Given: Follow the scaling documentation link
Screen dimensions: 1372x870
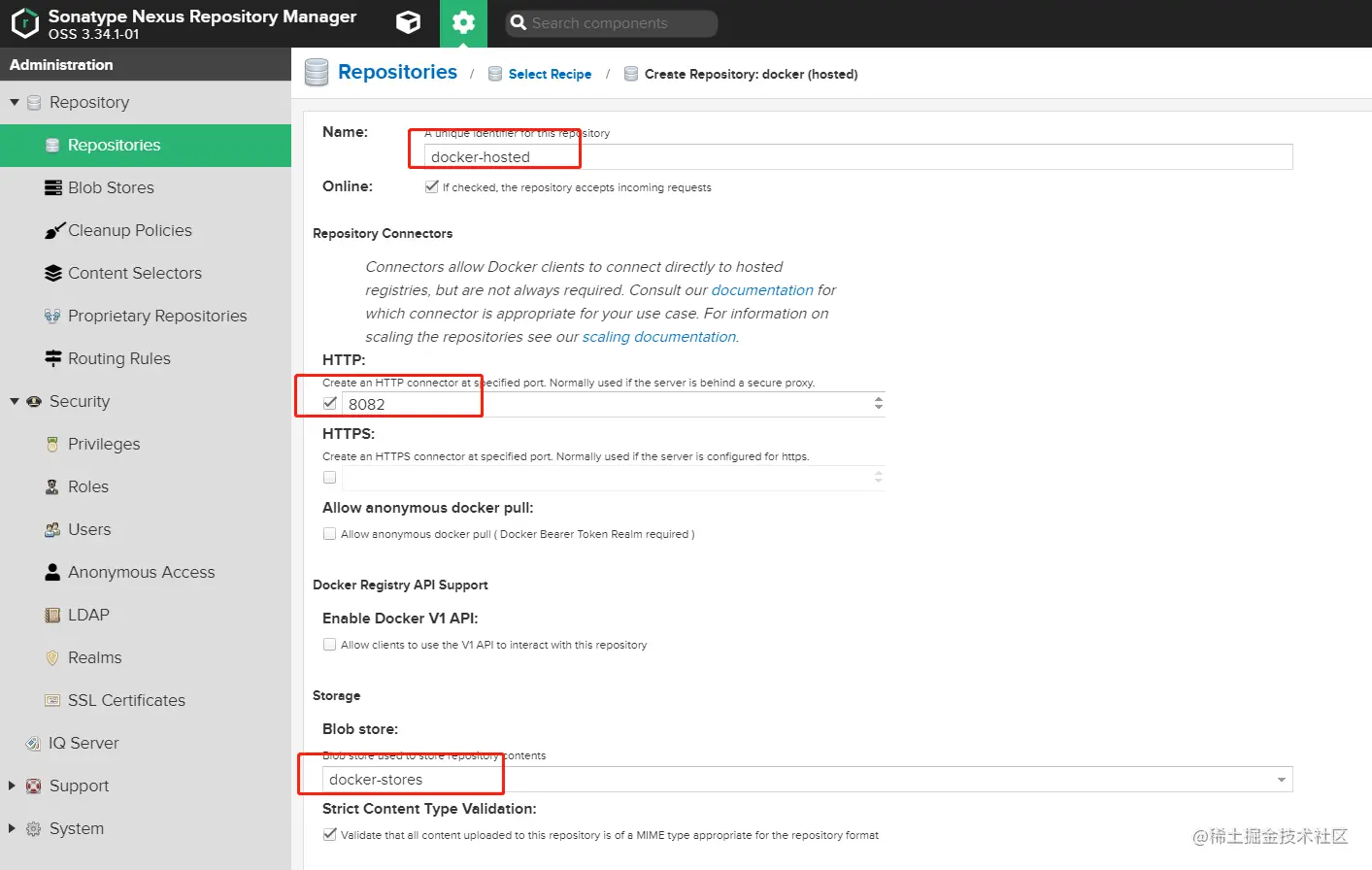Looking at the screenshot, I should (659, 337).
